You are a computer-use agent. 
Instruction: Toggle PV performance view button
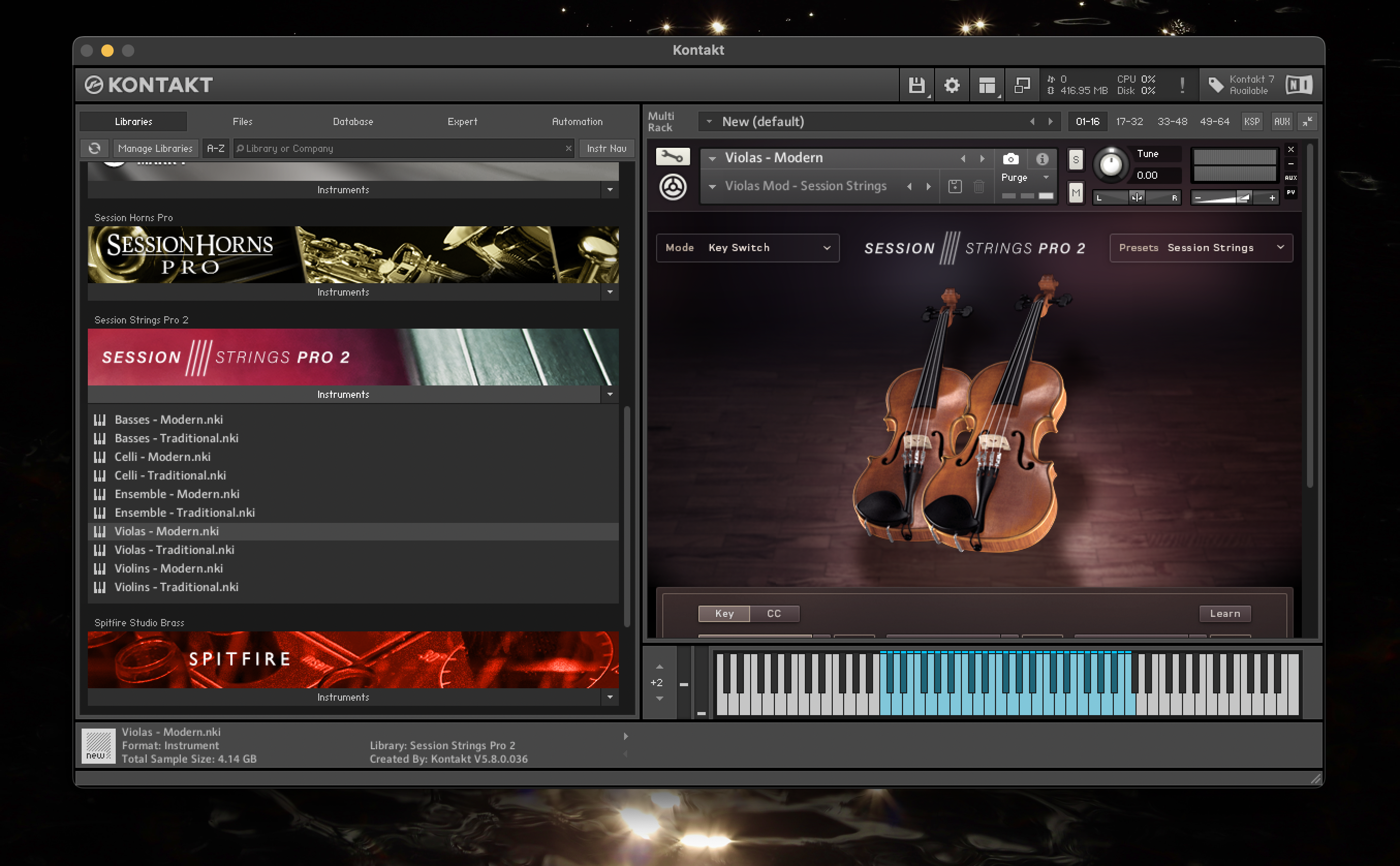pyautogui.click(x=1290, y=192)
